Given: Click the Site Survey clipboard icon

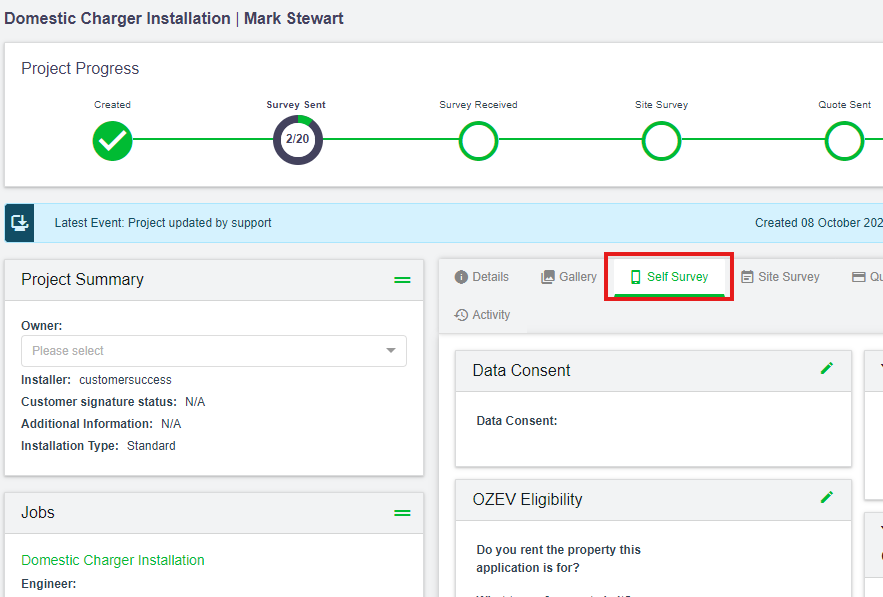Looking at the screenshot, I should click(x=747, y=276).
